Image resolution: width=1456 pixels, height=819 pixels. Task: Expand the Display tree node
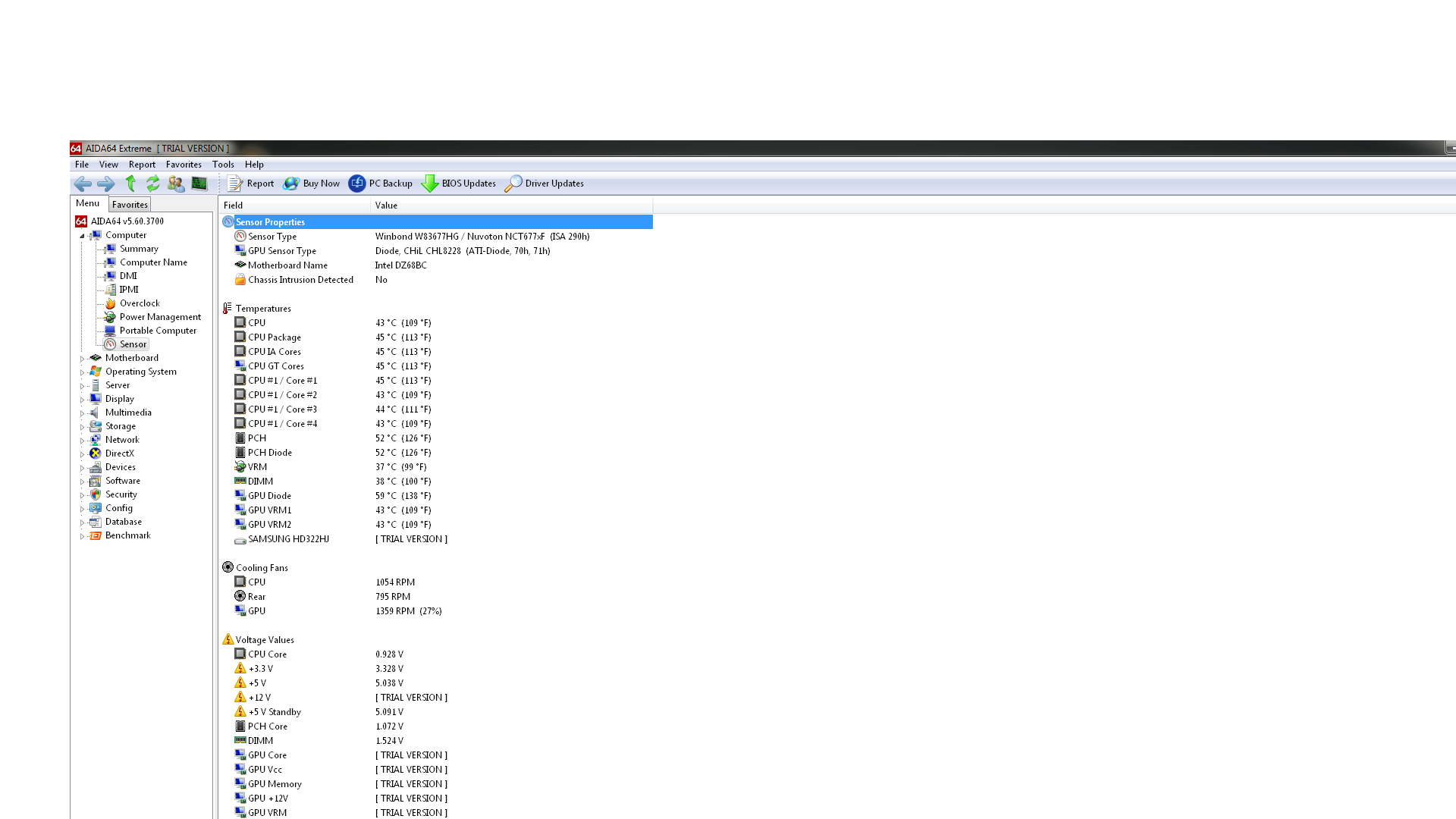[83, 400]
